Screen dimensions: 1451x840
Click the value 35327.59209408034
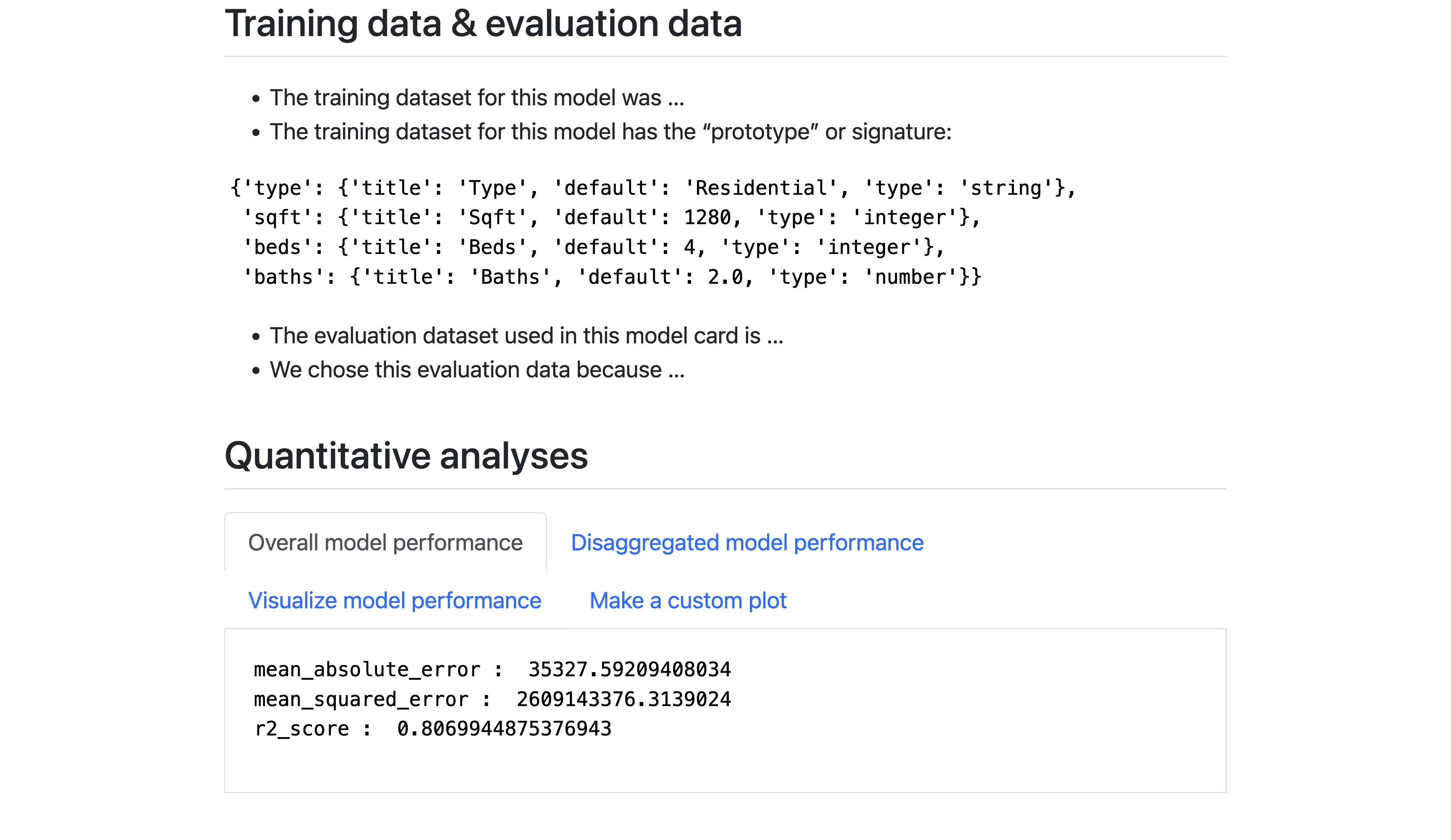(629, 670)
